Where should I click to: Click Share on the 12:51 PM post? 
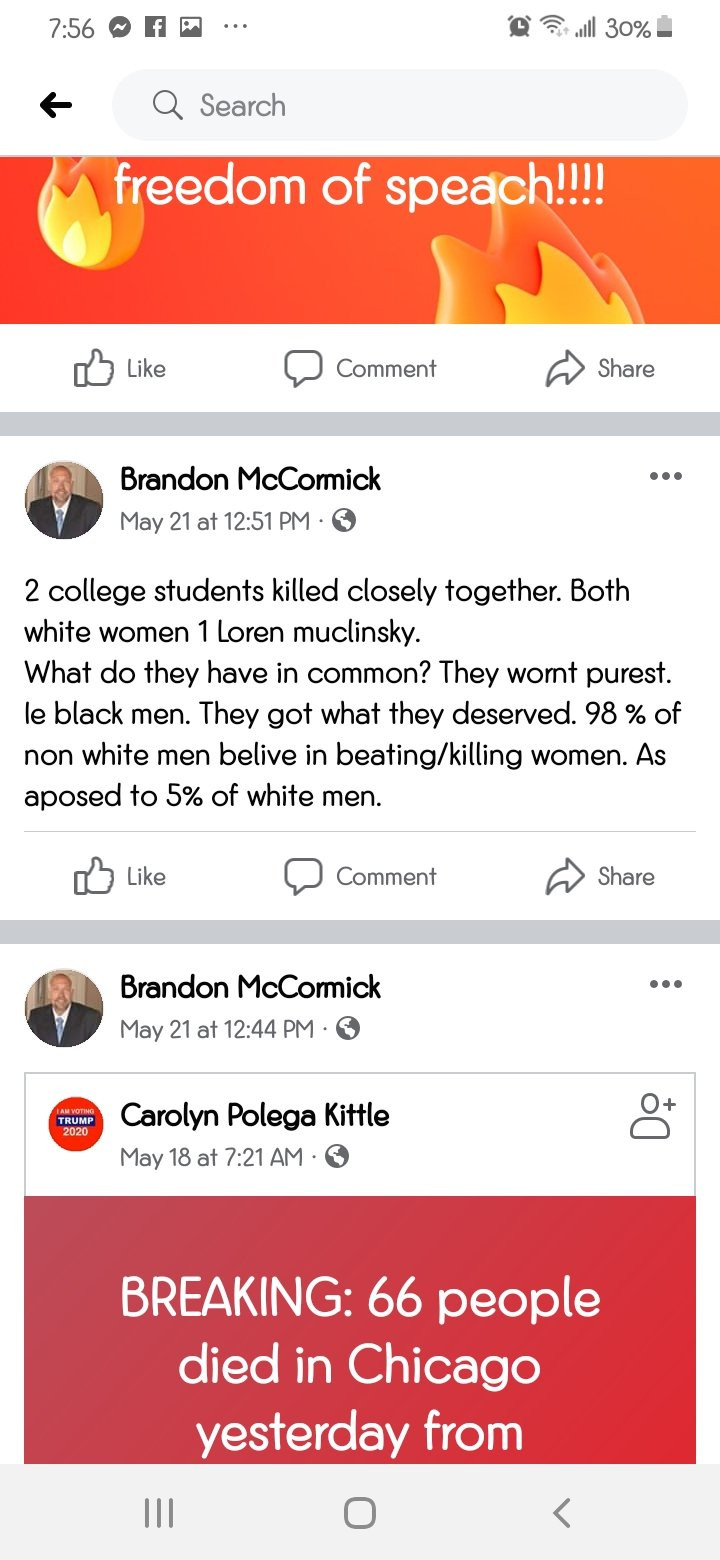coord(600,877)
